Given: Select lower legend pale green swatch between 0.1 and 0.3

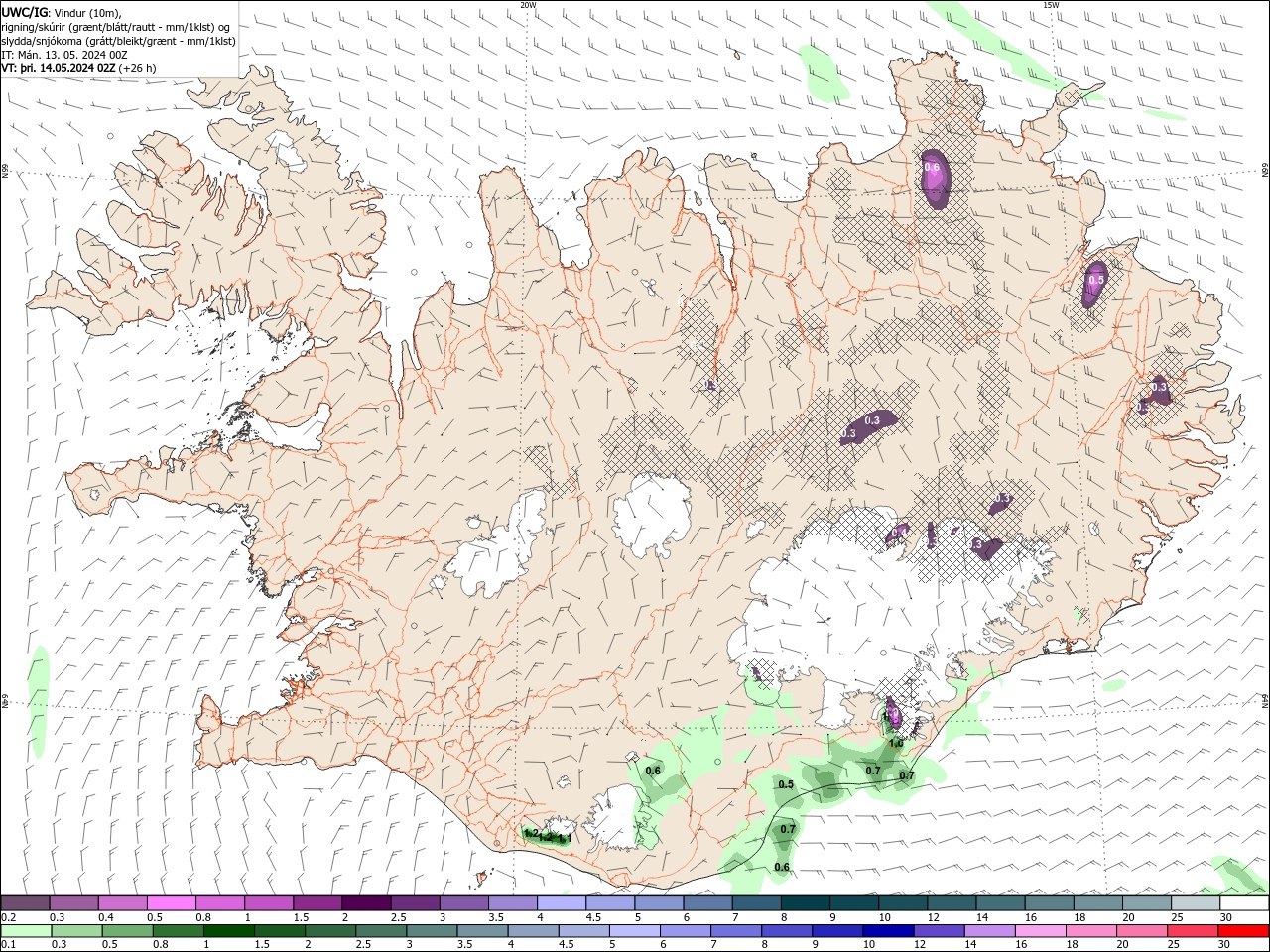Looking at the screenshot, I should 25,931.
